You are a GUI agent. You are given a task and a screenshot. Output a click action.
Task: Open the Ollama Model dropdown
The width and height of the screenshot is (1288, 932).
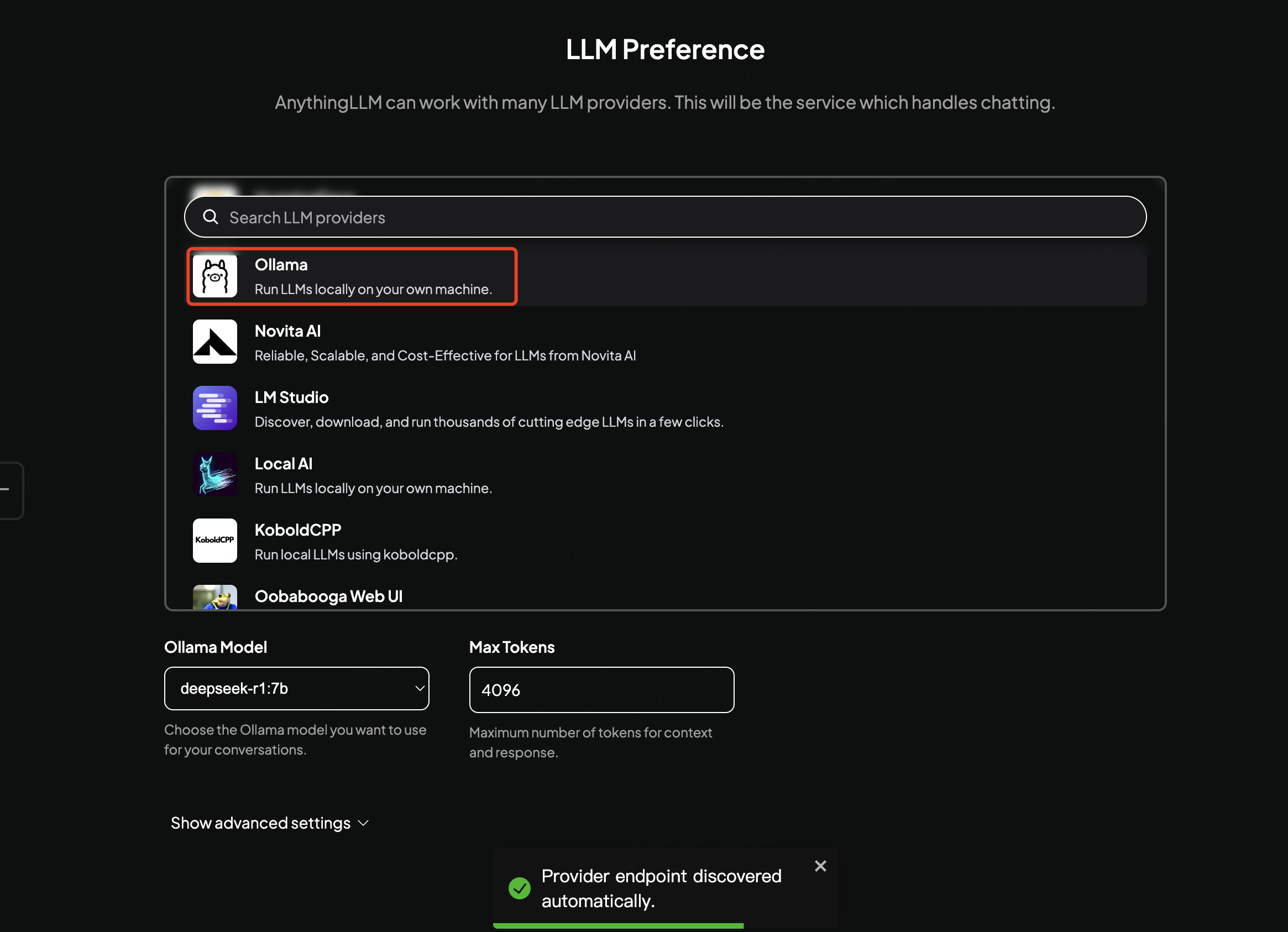click(296, 688)
